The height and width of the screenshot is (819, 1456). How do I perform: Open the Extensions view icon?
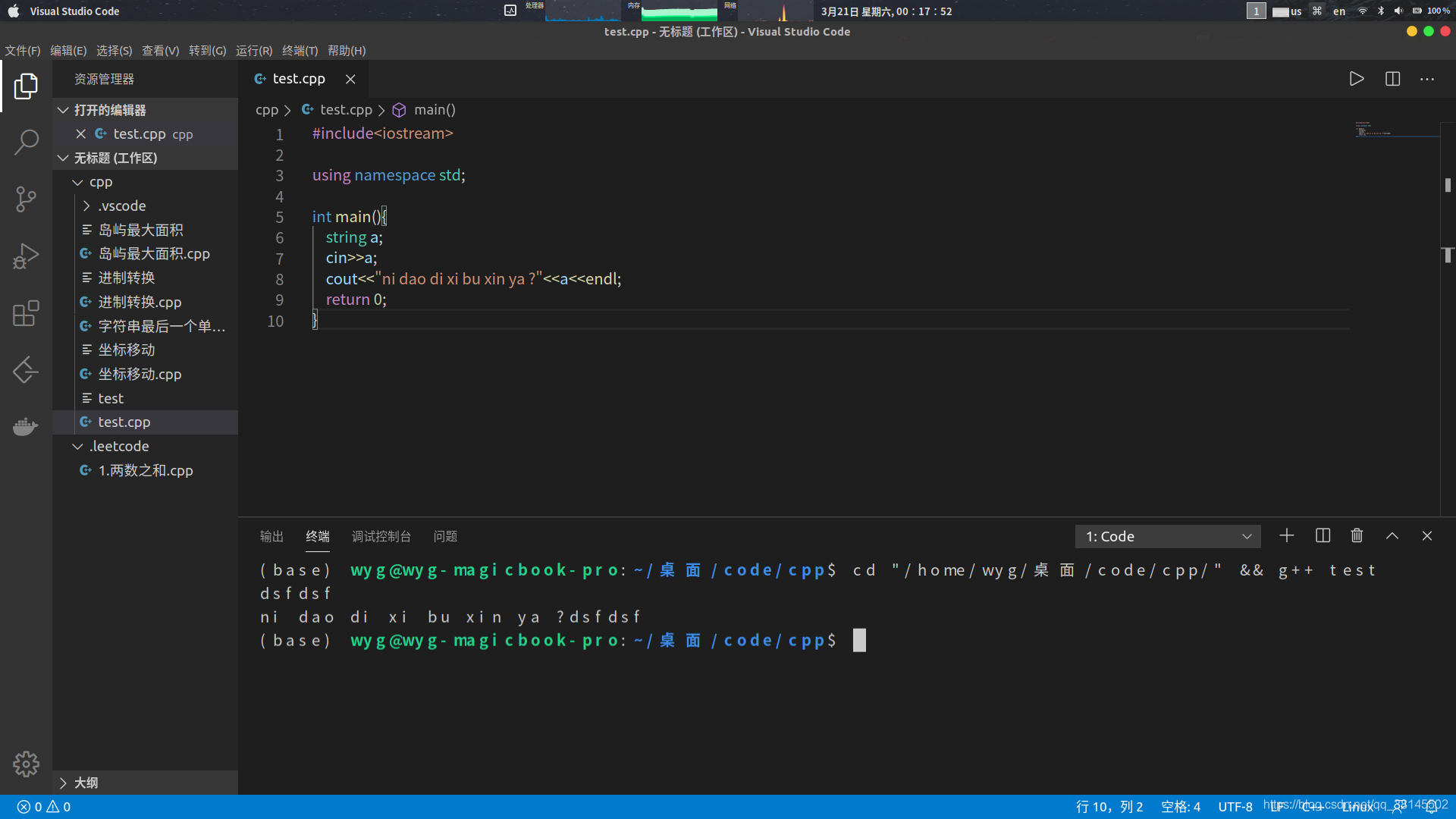[x=26, y=313]
